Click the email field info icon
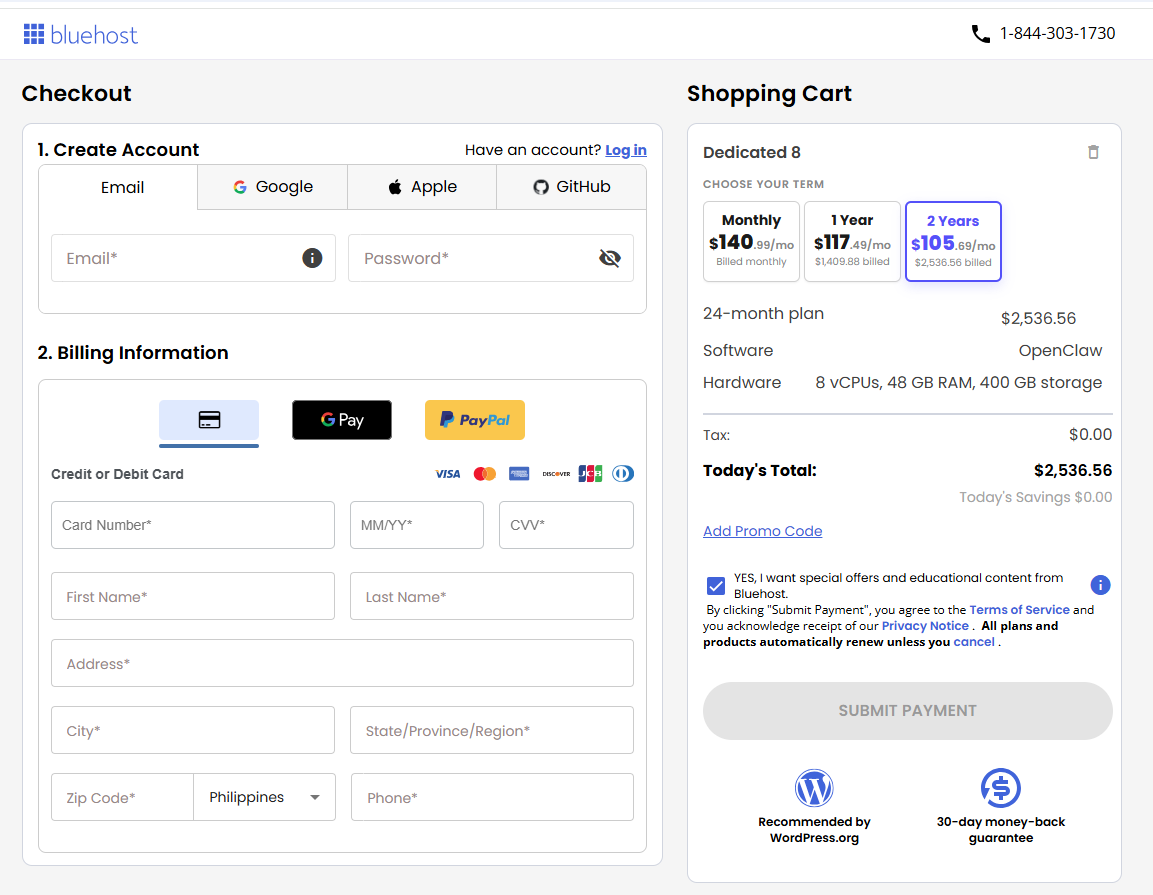The width and height of the screenshot is (1153, 895). [312, 258]
